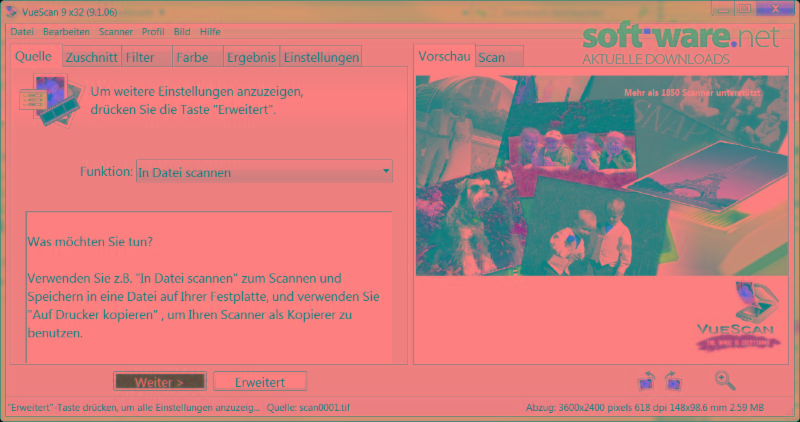The image size is (800, 422).
Task: Click the Erweitert button
Action: pos(260,382)
